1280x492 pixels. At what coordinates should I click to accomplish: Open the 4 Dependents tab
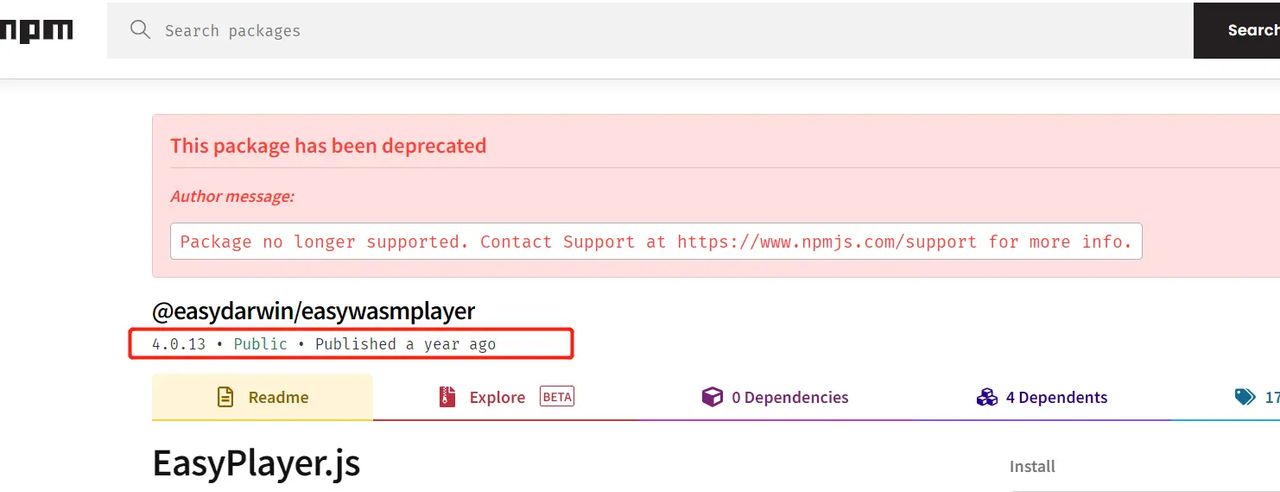(1042, 397)
